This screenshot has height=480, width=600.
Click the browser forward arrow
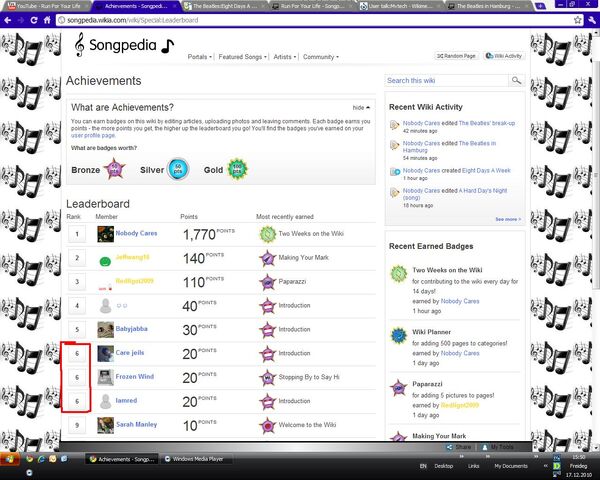(x=21, y=20)
